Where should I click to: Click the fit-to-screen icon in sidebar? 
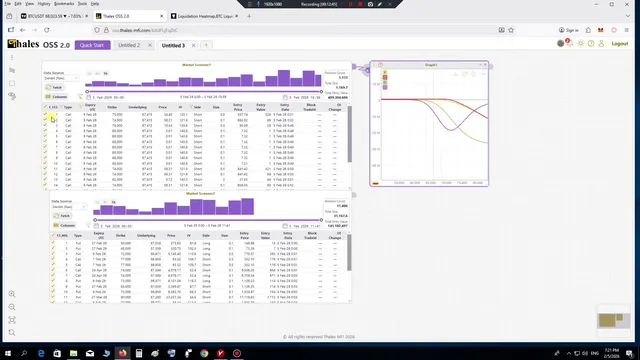12,320
